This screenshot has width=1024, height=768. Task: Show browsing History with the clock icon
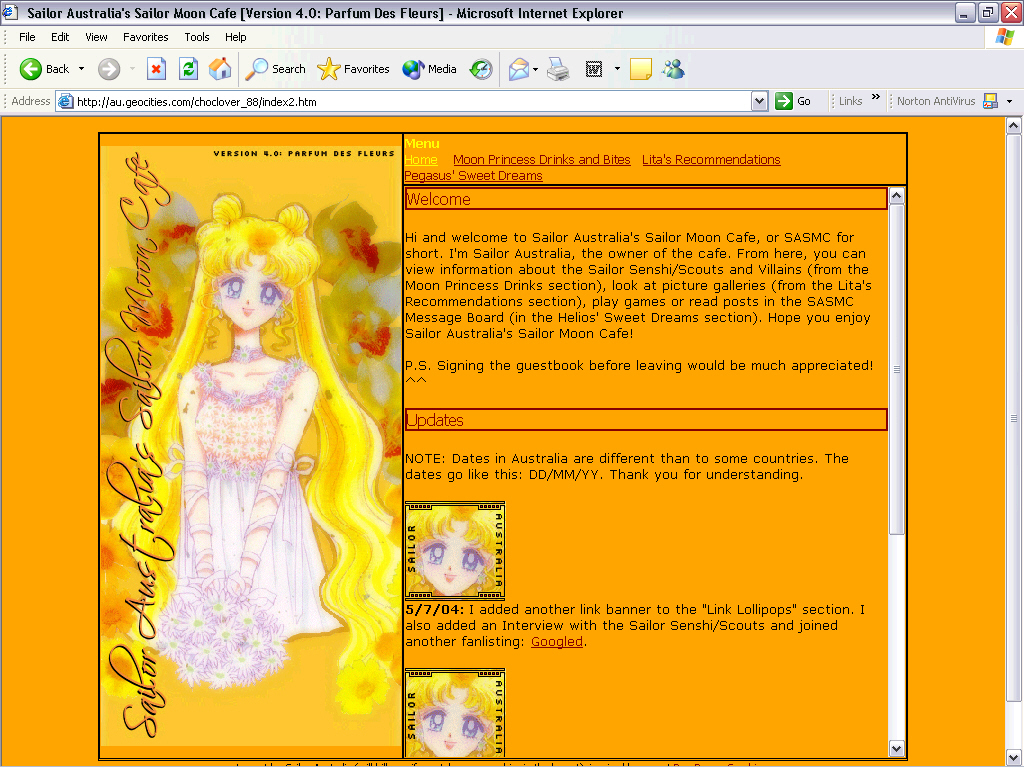[x=481, y=69]
